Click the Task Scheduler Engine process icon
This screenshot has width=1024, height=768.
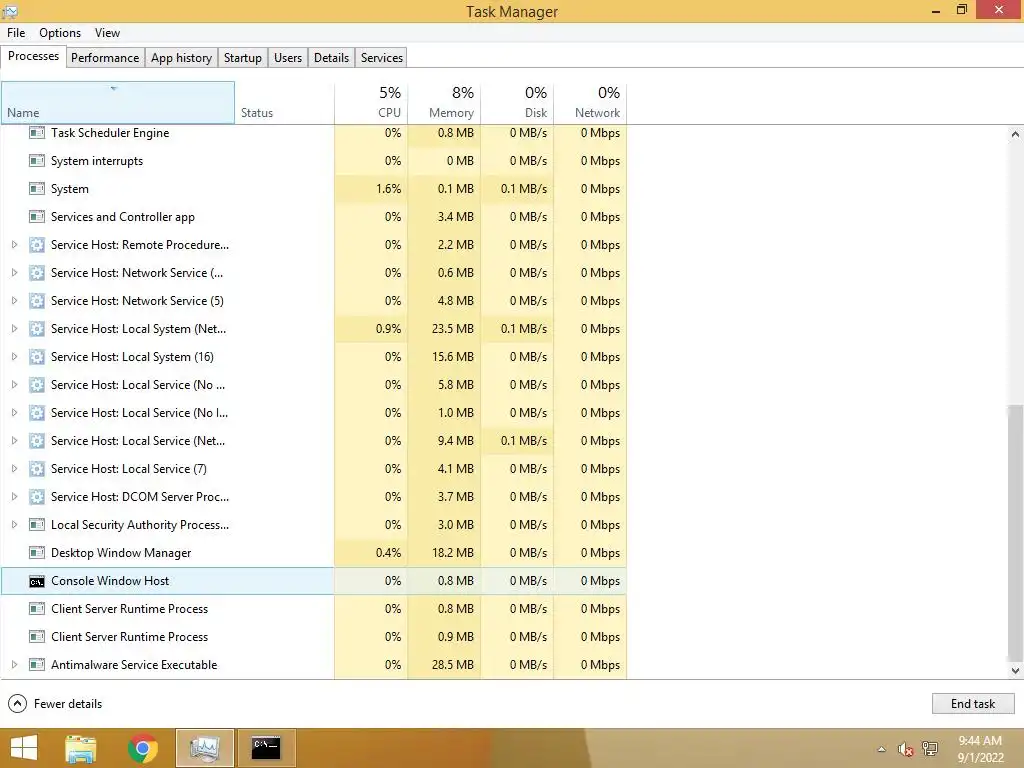click(x=37, y=133)
